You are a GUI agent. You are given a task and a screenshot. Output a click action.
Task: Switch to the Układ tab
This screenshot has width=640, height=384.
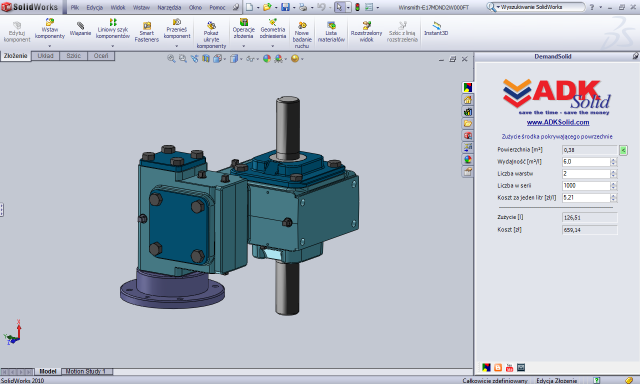pyautogui.click(x=45, y=56)
